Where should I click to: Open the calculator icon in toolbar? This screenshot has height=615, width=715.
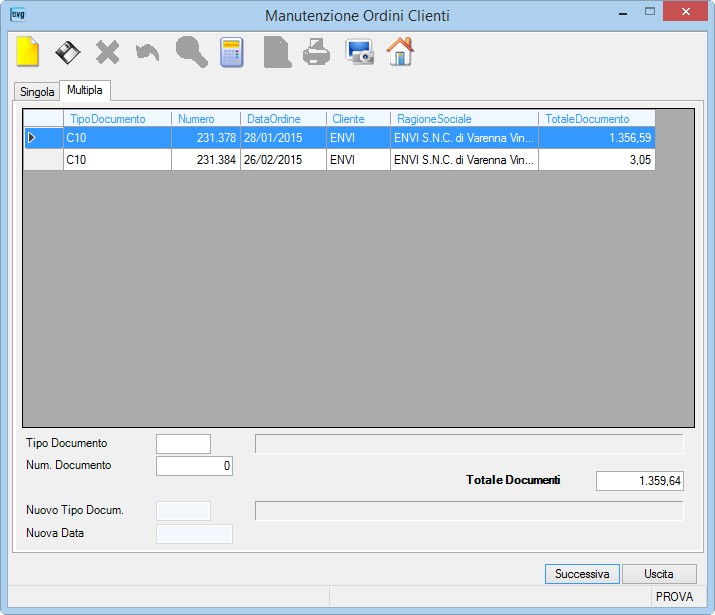[x=232, y=52]
